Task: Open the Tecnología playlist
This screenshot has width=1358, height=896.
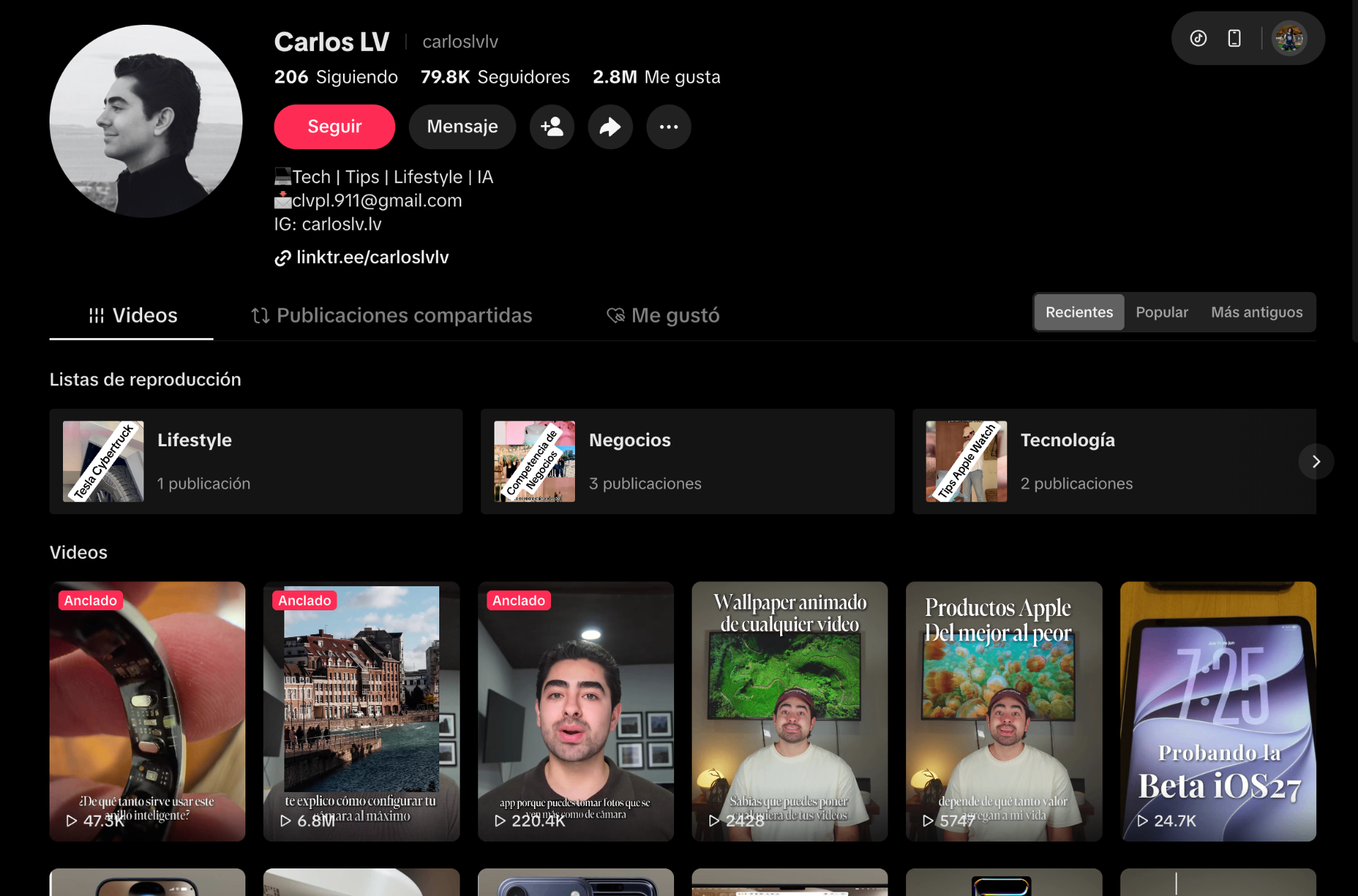Action: [1114, 461]
